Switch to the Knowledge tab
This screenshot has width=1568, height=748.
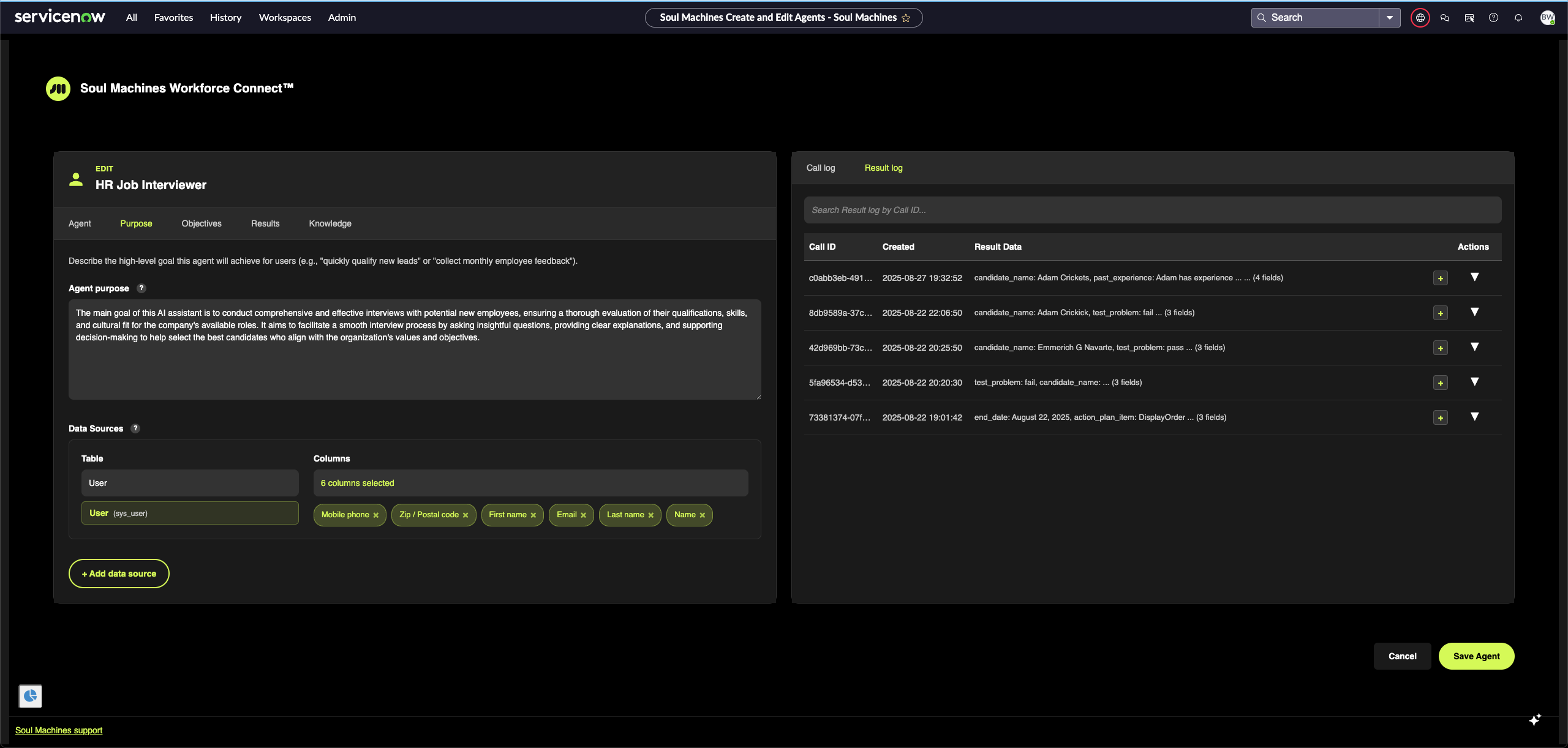(330, 223)
